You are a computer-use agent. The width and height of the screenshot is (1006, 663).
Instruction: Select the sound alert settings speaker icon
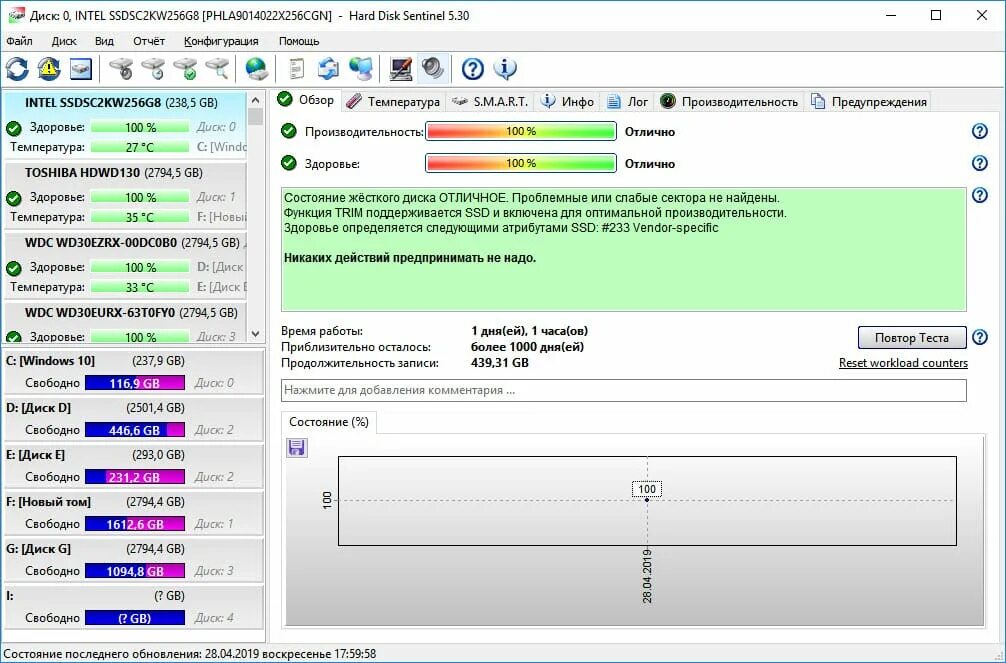(x=432, y=69)
